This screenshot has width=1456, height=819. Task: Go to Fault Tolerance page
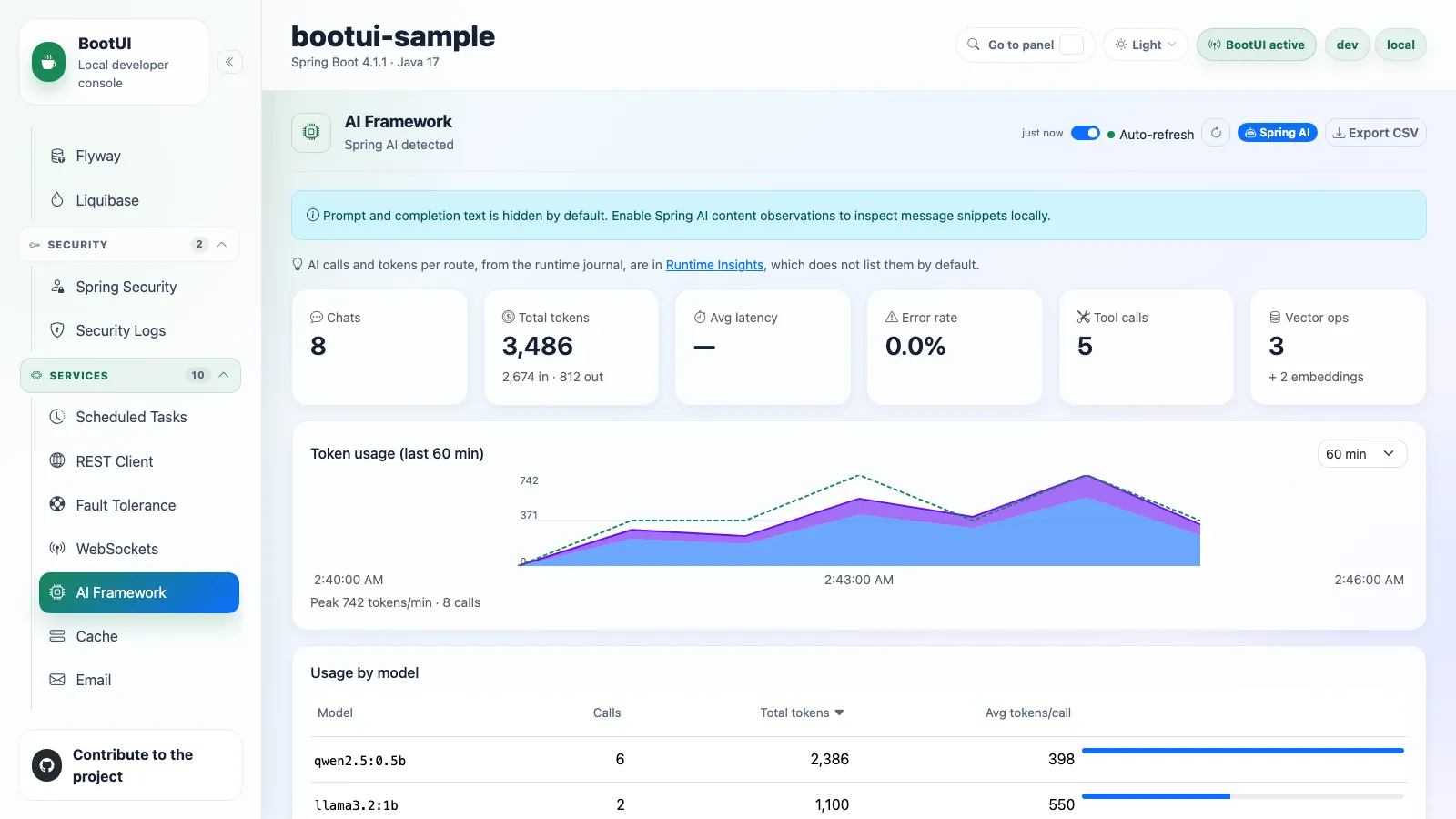pyautogui.click(x=139, y=505)
